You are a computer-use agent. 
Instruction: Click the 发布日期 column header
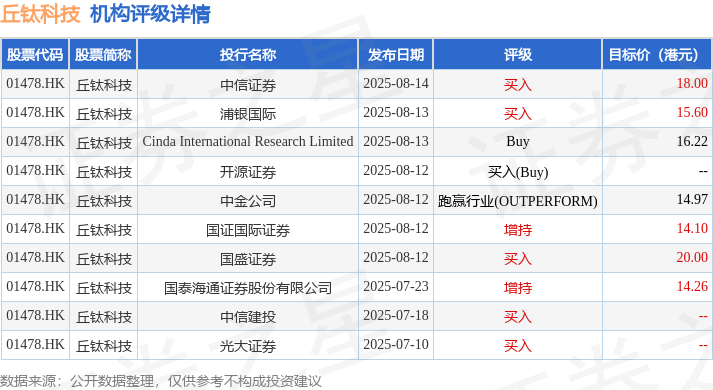(396, 55)
